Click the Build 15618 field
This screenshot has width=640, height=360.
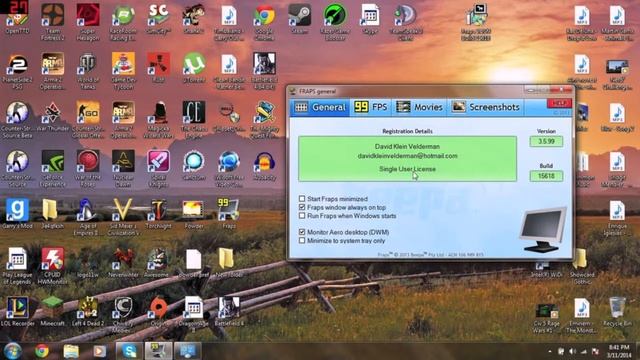point(546,176)
